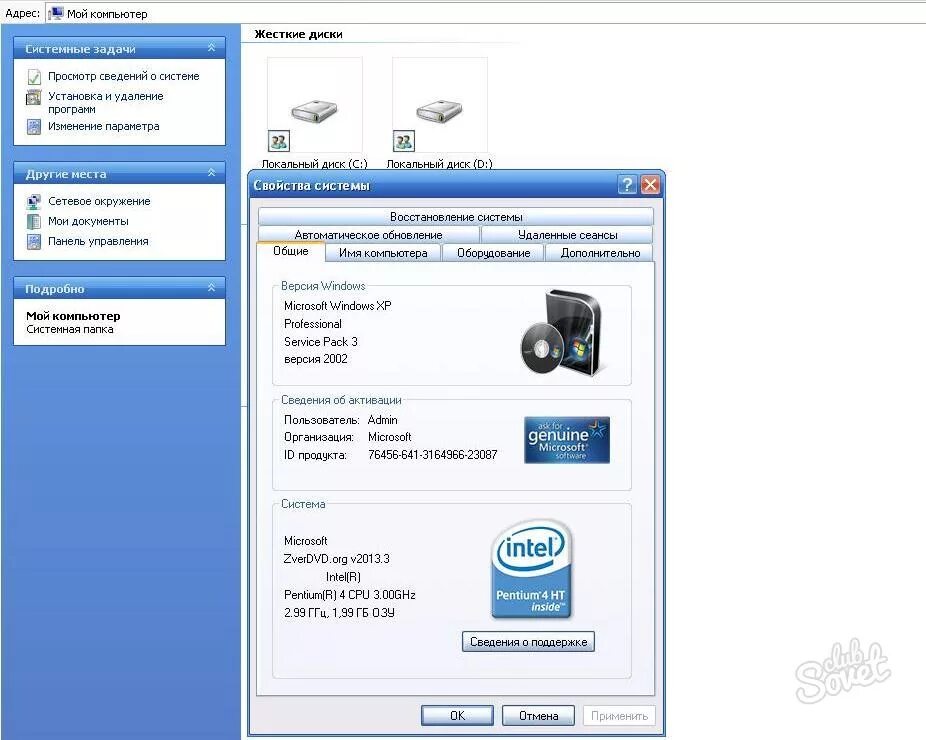Image resolution: width=926 pixels, height=740 pixels.
Task: Click the My Computer icon in the address bar
Action: pos(56,13)
